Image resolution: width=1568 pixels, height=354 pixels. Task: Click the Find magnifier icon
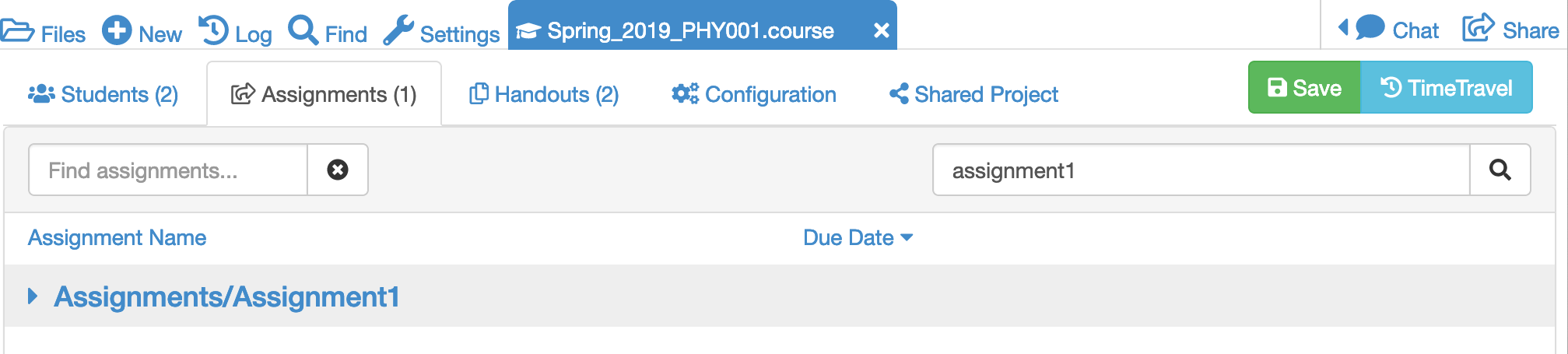(303, 31)
